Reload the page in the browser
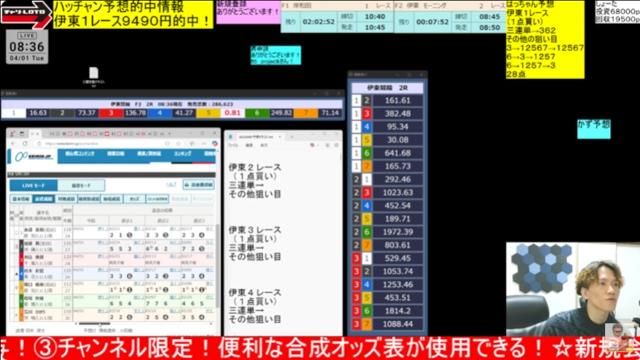Image resolution: width=640 pixels, height=360 pixels. tap(25, 144)
